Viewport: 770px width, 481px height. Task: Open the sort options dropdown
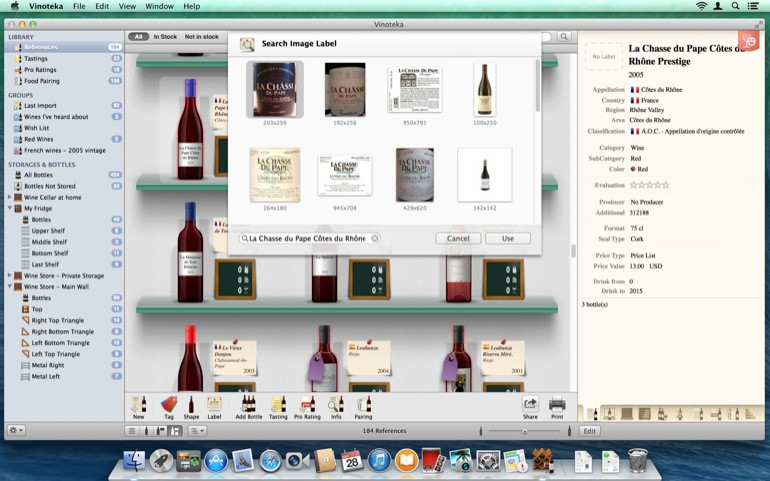point(197,431)
